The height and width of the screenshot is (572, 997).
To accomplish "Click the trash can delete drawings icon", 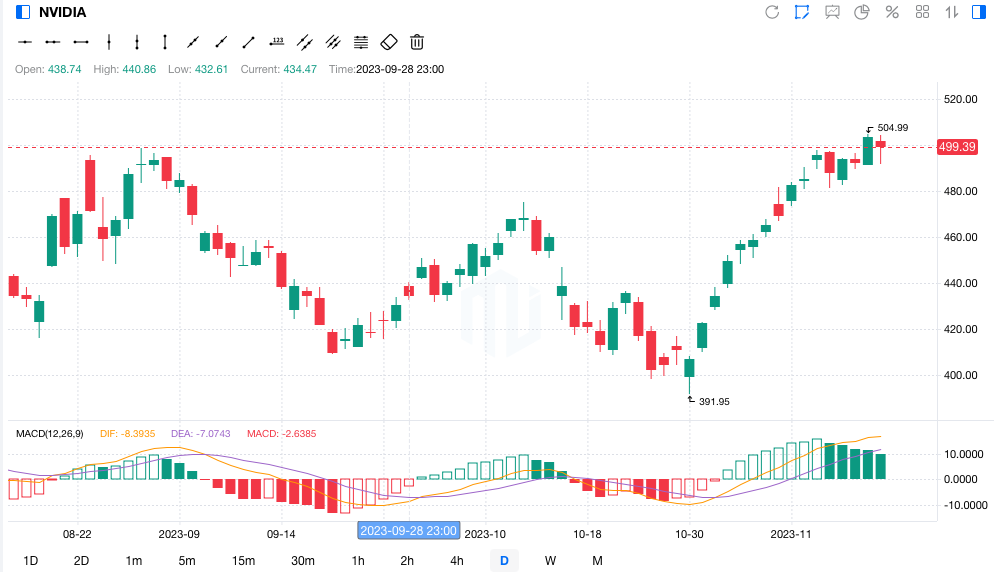I will click(x=417, y=42).
